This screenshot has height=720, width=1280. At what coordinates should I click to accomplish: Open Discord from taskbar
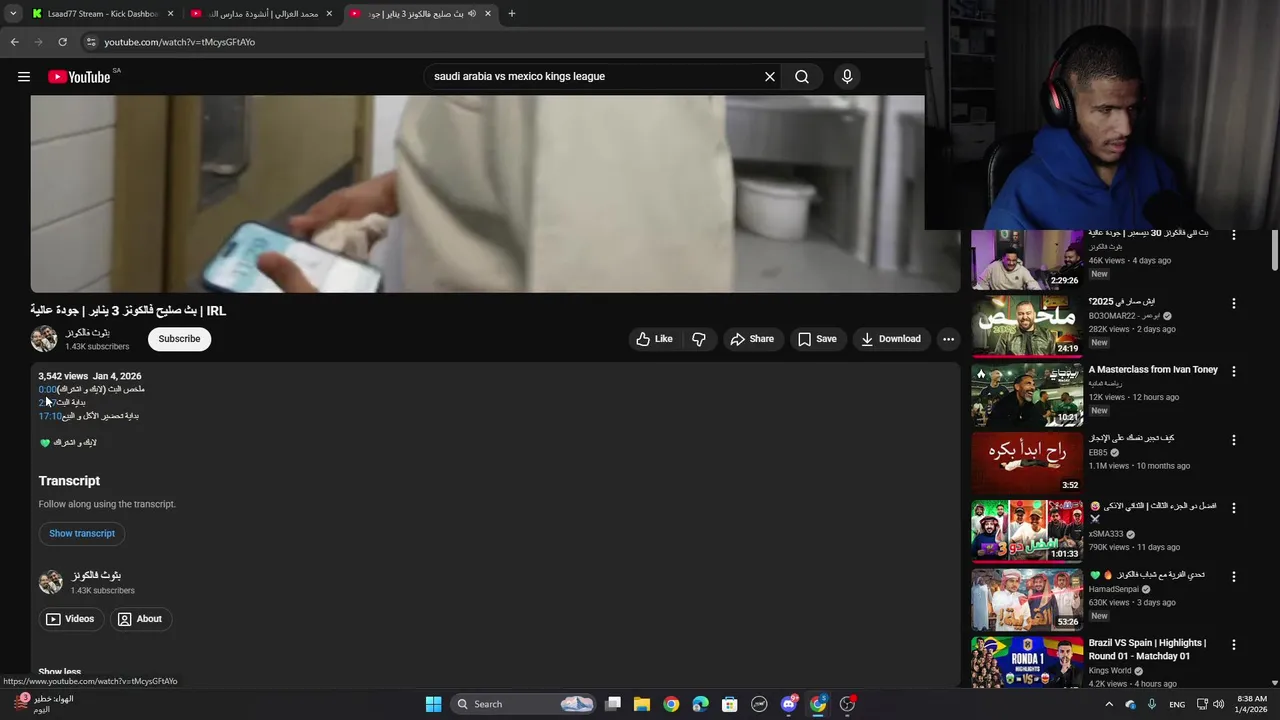tap(789, 704)
